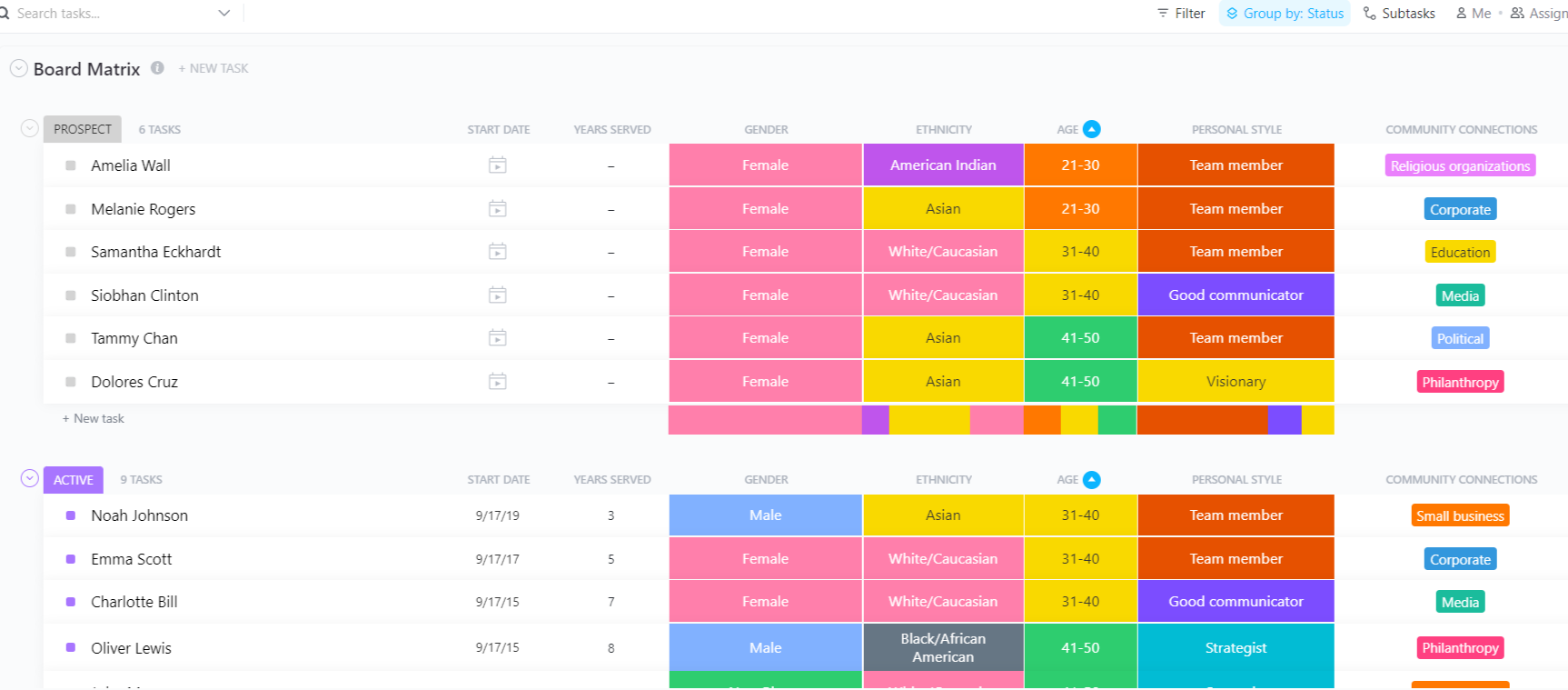This screenshot has height=690, width=1568.
Task: Click years served value 8 for Oliver Lewis
Action: point(611,648)
